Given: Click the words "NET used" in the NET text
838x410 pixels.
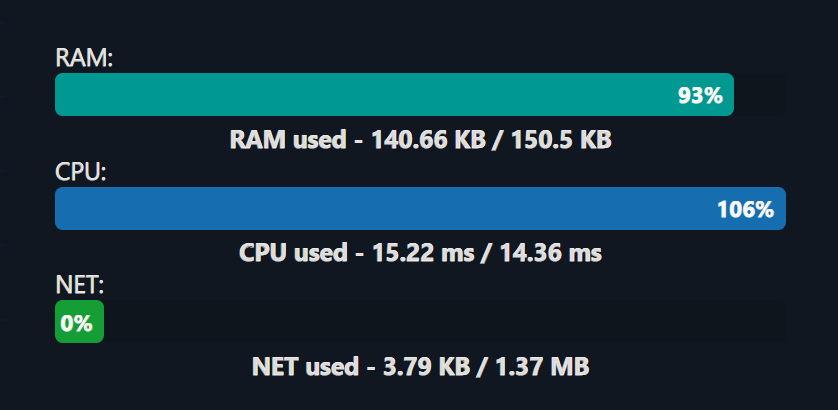Looking at the screenshot, I should [305, 367].
